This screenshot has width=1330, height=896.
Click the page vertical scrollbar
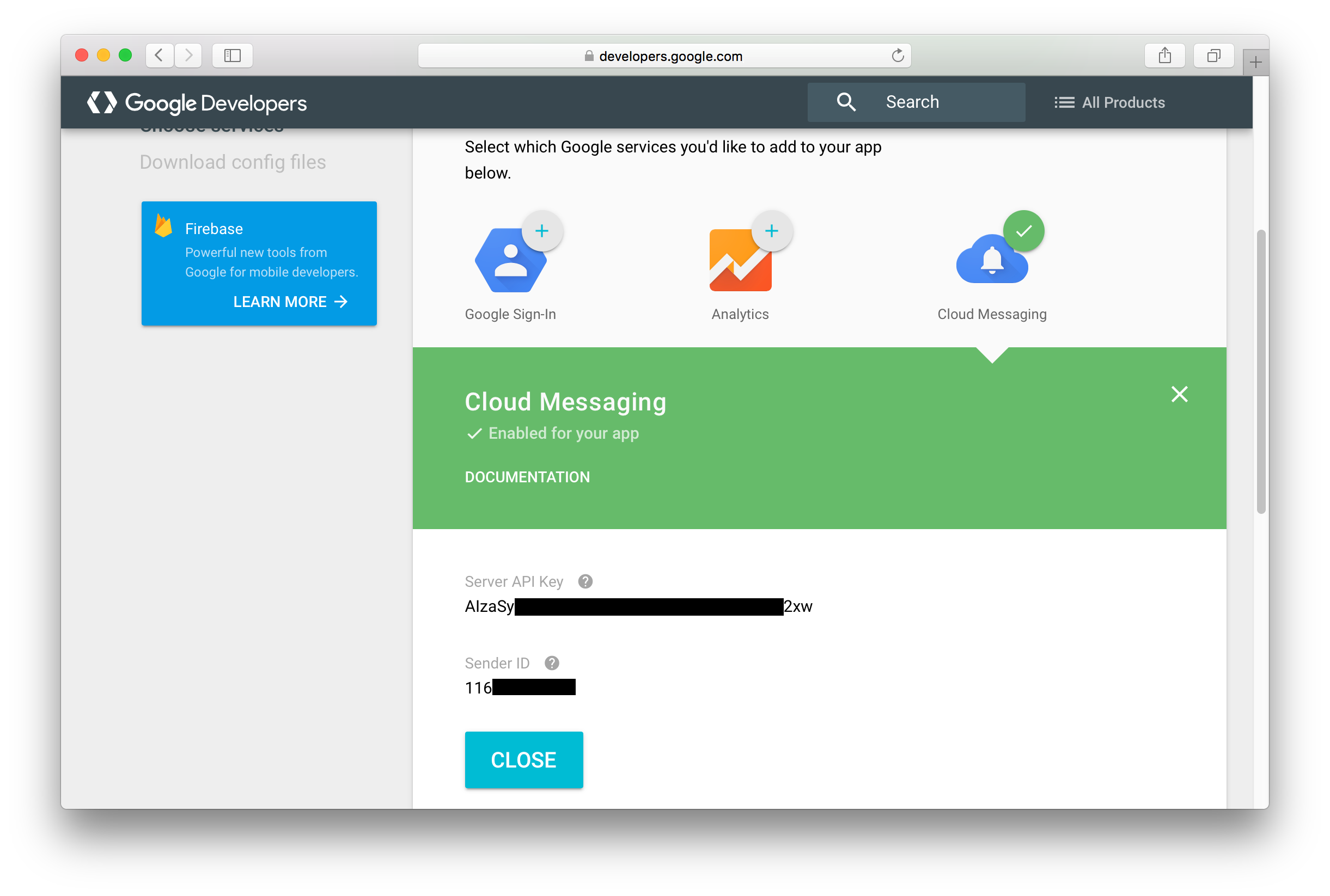point(1260,371)
